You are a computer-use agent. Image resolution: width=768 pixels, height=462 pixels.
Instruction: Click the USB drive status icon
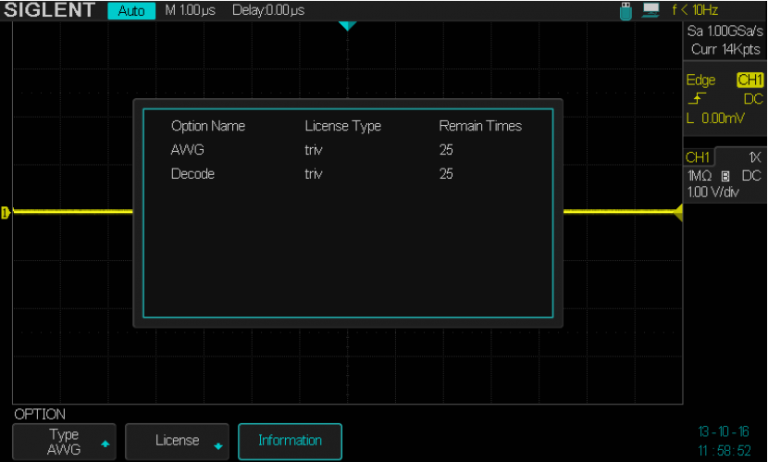[627, 10]
